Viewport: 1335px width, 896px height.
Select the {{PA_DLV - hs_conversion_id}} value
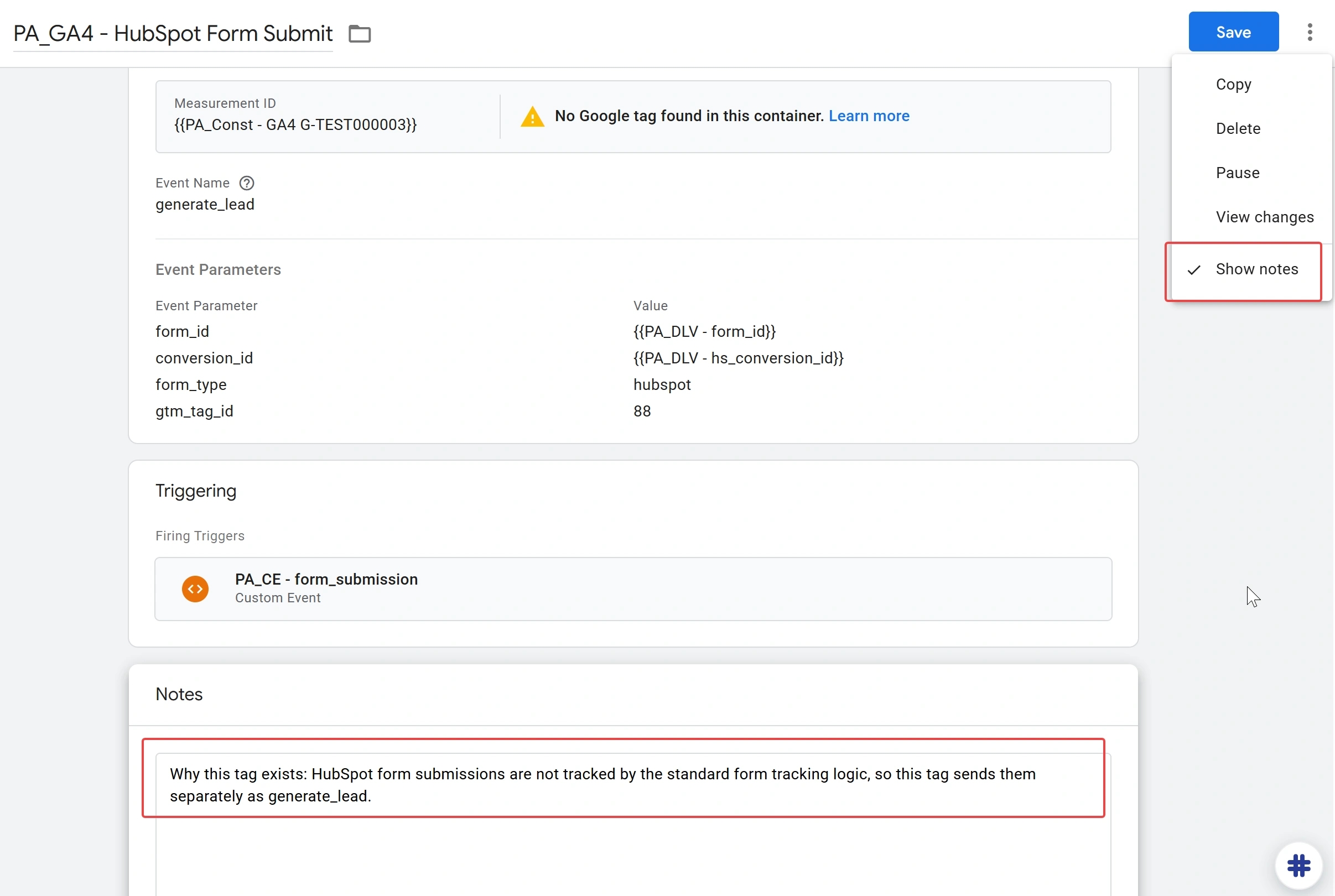(738, 358)
